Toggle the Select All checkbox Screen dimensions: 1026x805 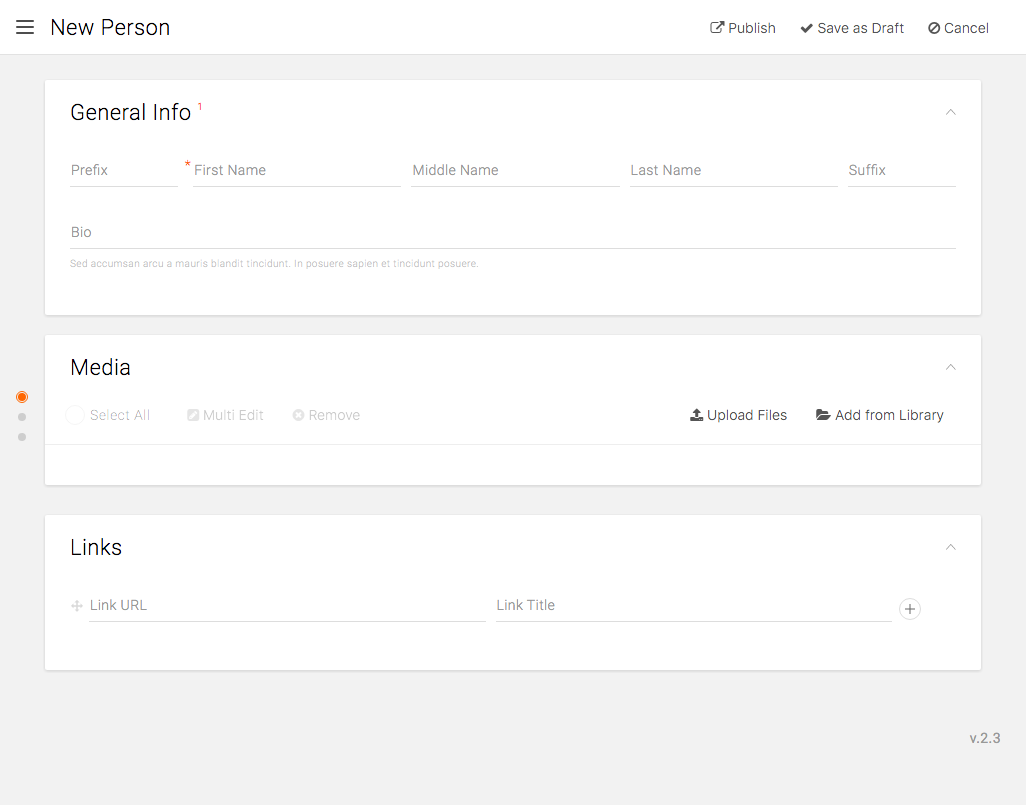[x=75, y=415]
